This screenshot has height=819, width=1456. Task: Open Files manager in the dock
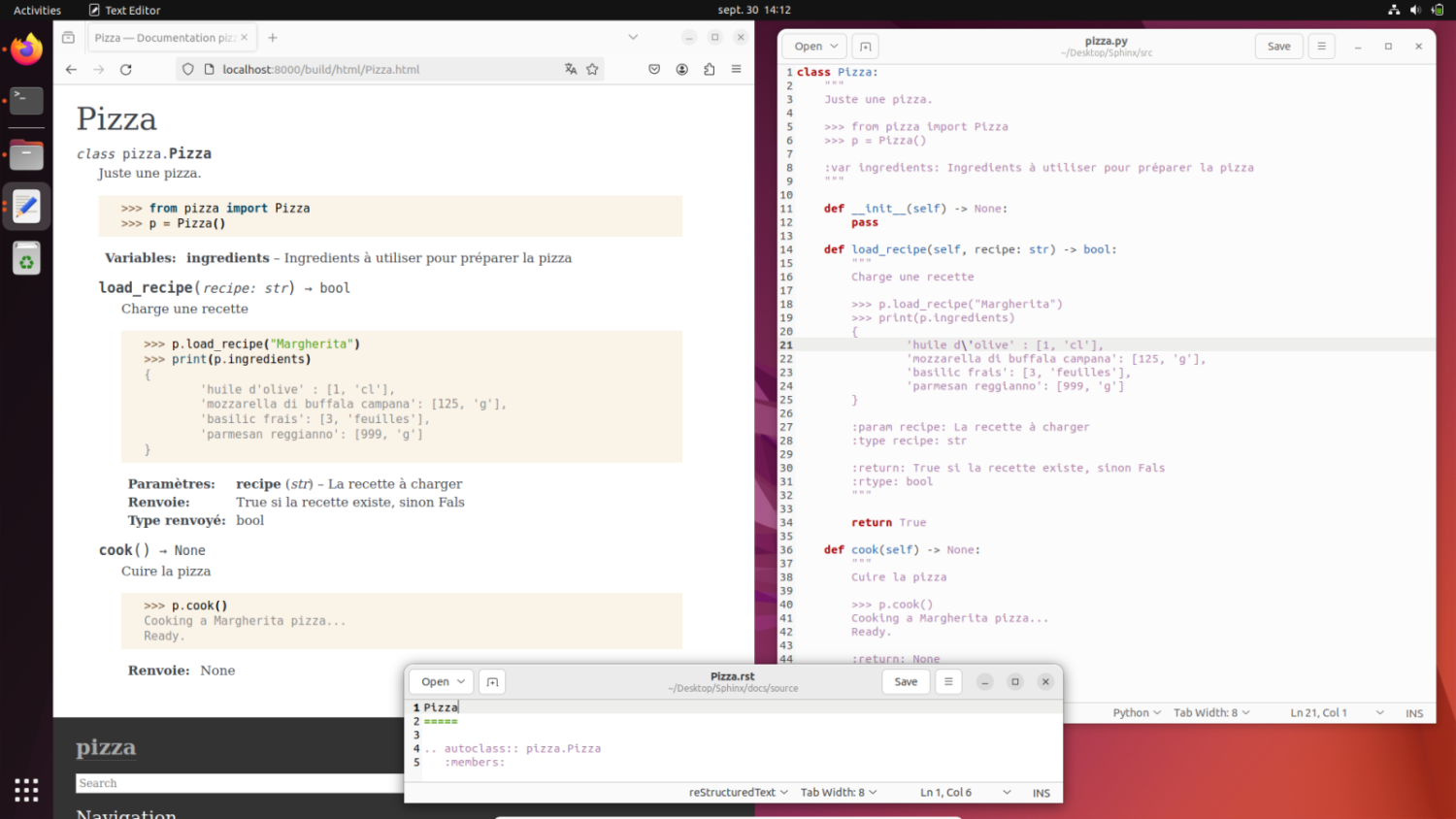coord(26,155)
